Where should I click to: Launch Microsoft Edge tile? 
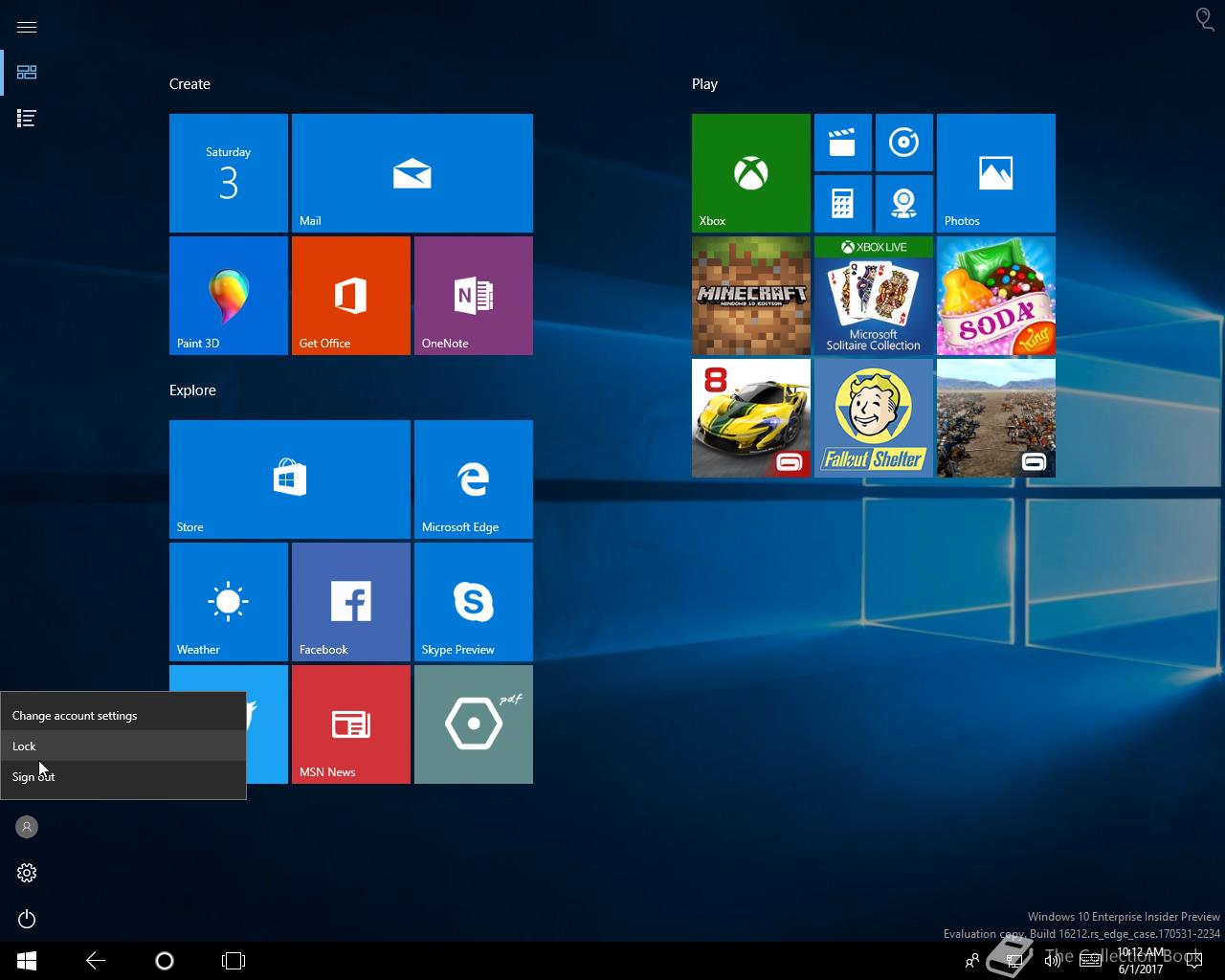click(x=474, y=479)
